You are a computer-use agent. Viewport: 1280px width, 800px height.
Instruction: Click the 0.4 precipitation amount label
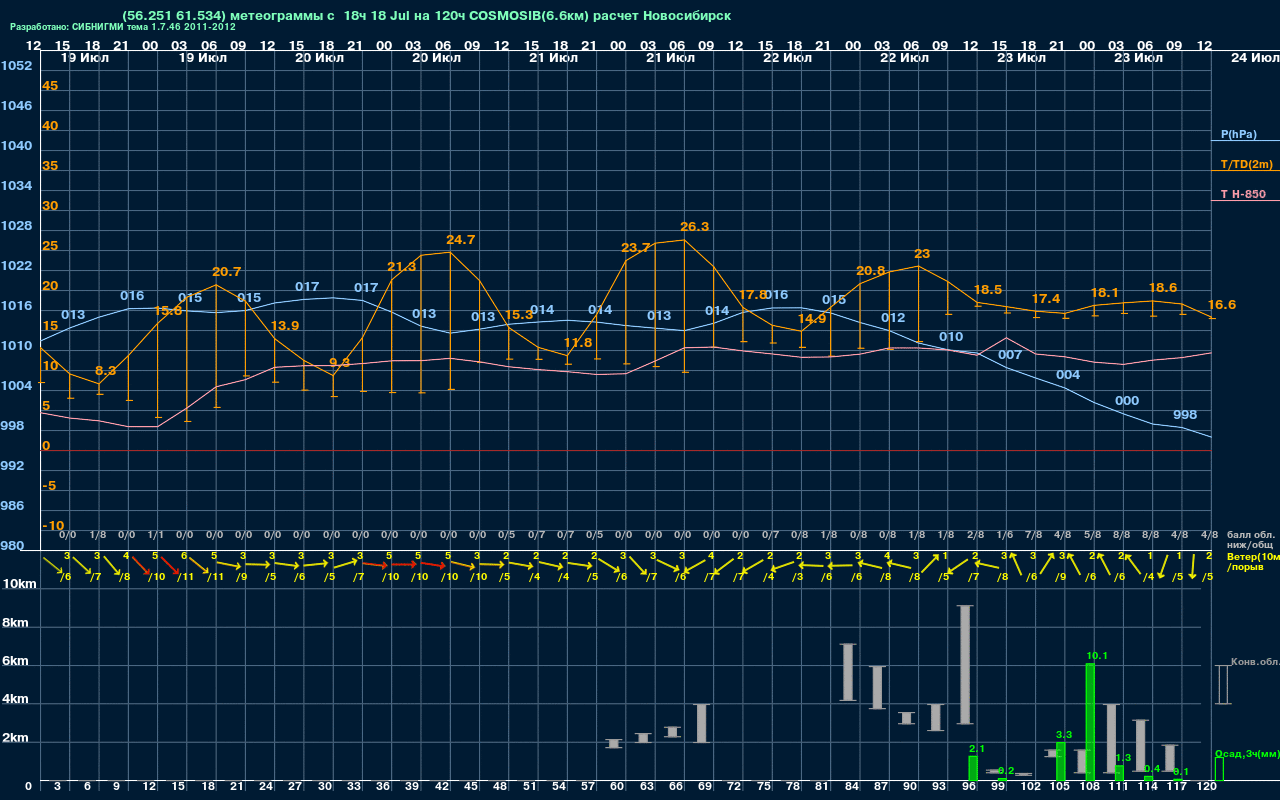(1152, 769)
